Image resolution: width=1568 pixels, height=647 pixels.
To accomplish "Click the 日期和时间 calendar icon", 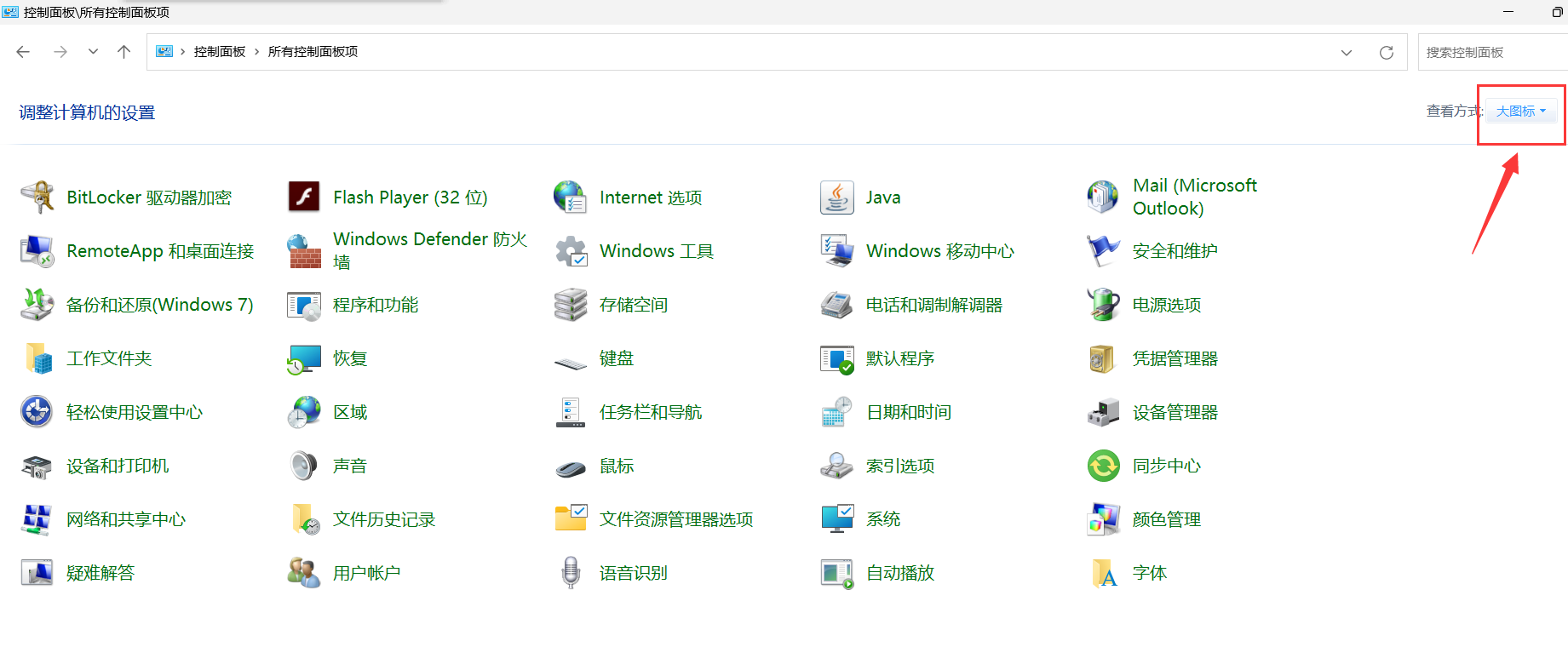I will [836, 412].
